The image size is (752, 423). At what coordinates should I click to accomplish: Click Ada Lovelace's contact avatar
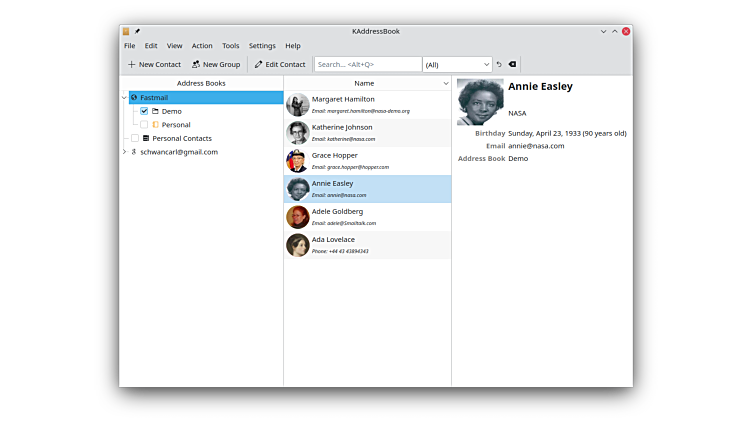(x=297, y=245)
